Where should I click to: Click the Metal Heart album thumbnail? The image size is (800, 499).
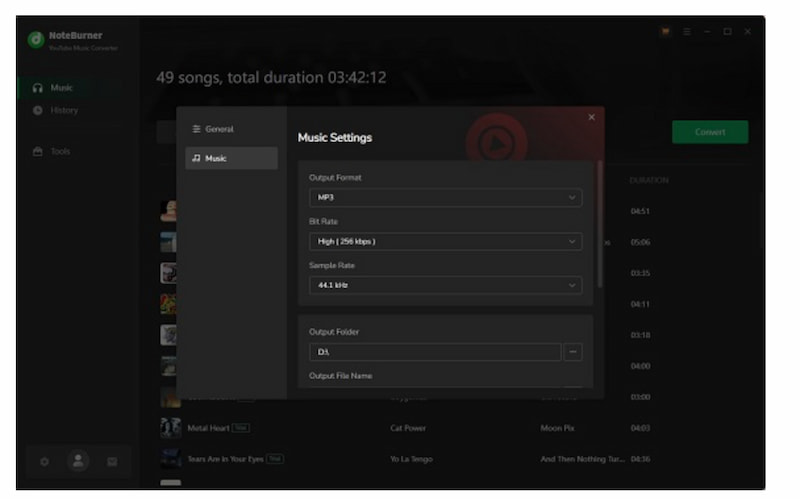point(170,428)
